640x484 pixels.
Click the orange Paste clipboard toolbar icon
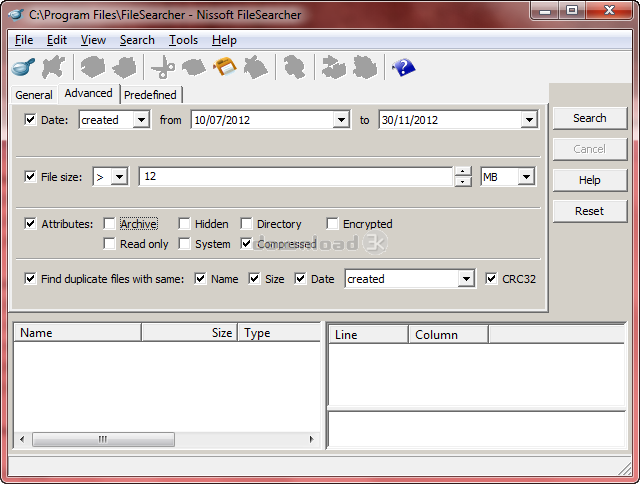[225, 67]
